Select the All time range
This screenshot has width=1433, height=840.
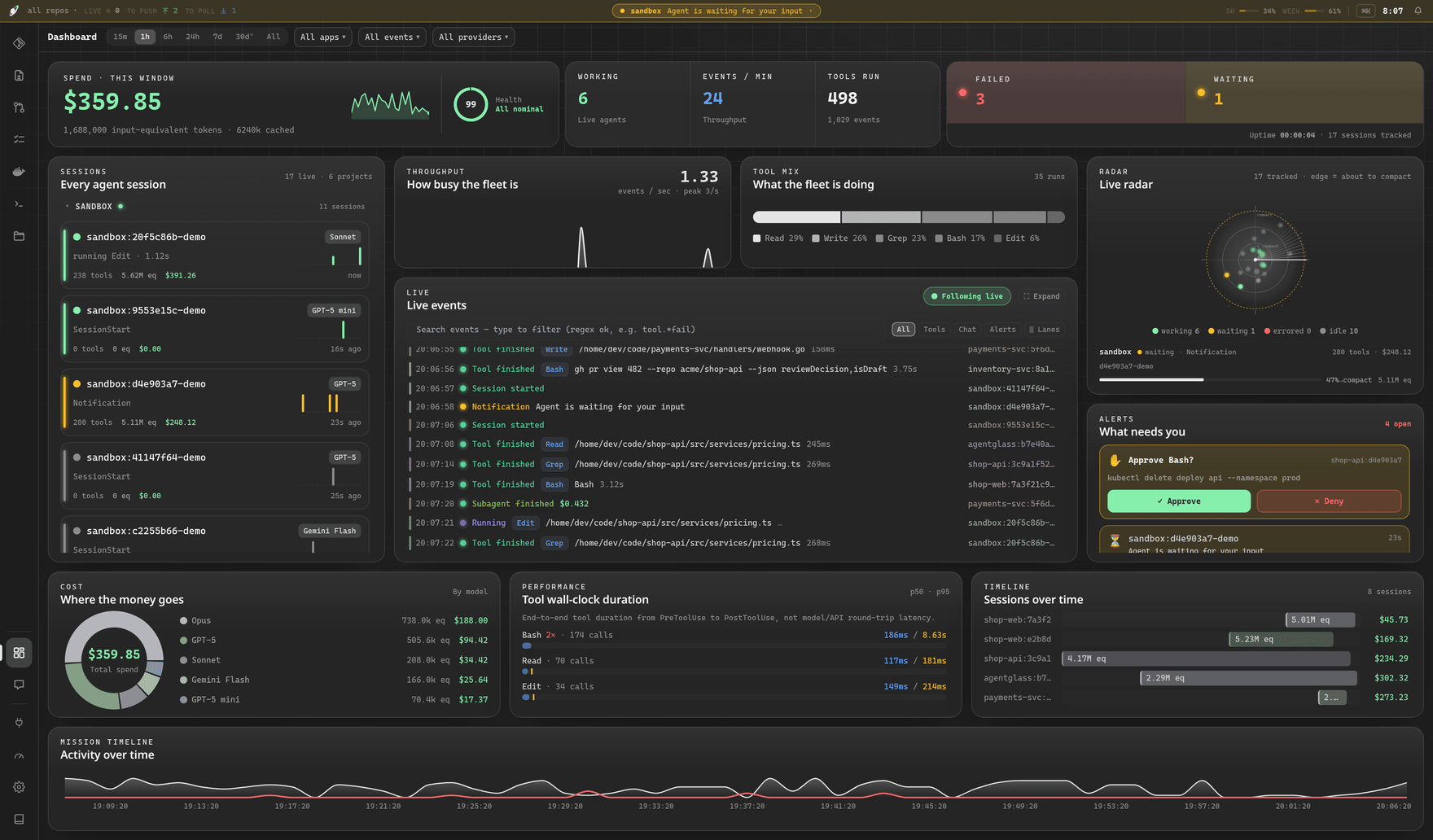point(274,37)
